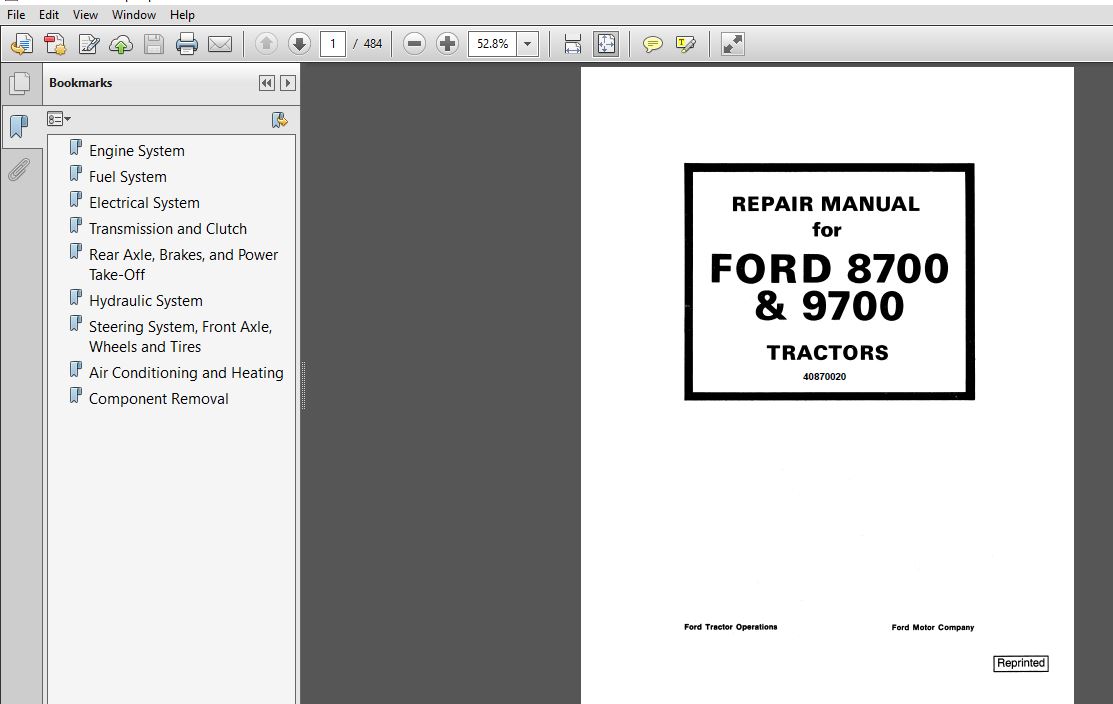
Task: Click the find current bookmark icon
Action: click(x=280, y=120)
